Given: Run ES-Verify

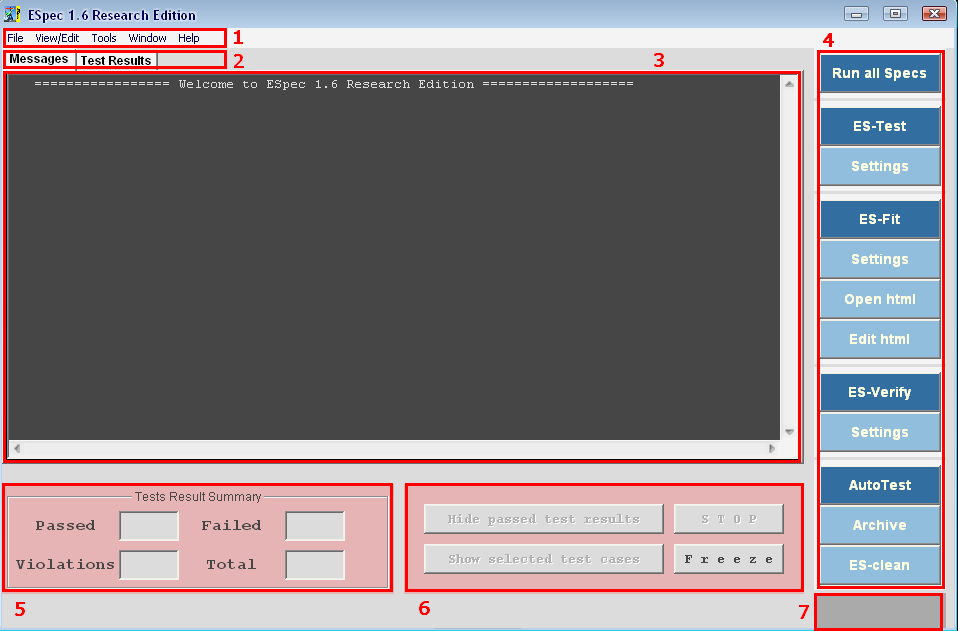Looking at the screenshot, I should 879,392.
